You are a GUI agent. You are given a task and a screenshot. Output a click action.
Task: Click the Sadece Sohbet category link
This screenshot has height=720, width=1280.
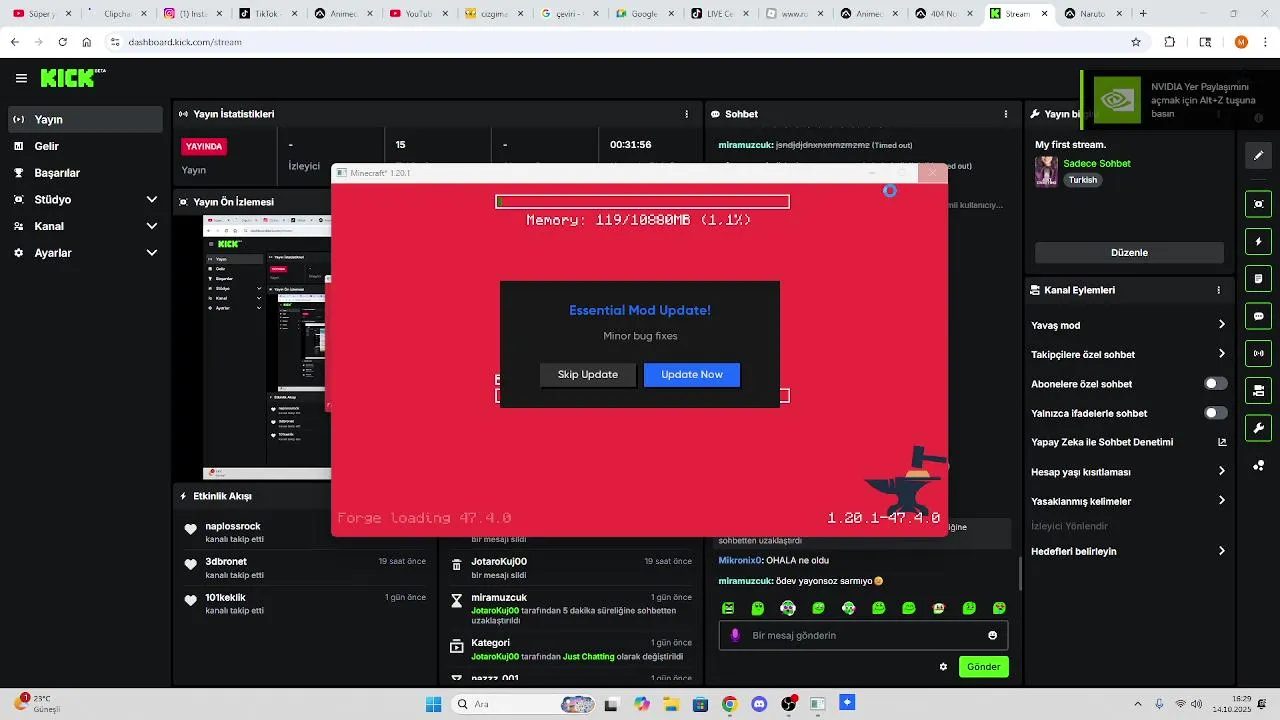coord(1097,163)
